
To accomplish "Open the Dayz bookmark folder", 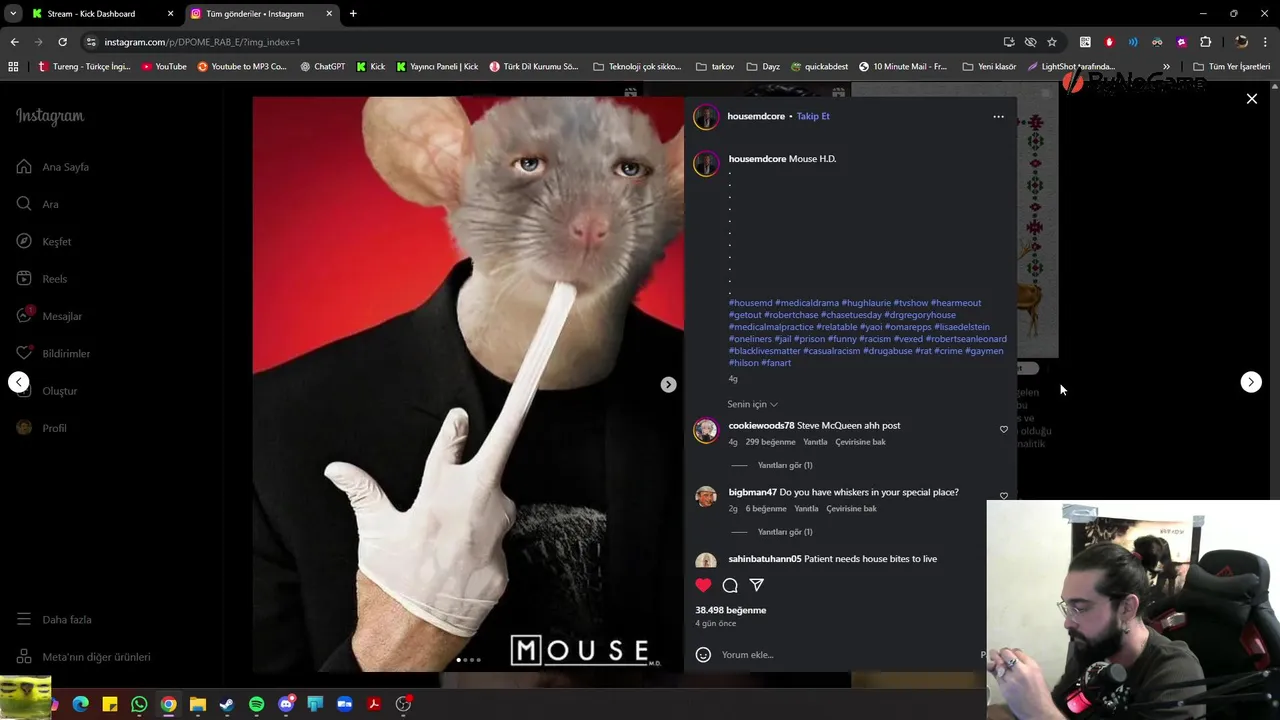I will pyautogui.click(x=763, y=67).
